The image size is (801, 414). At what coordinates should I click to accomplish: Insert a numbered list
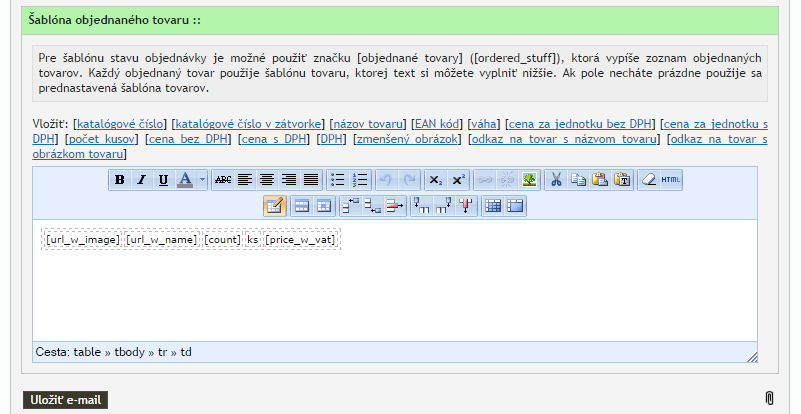361,180
